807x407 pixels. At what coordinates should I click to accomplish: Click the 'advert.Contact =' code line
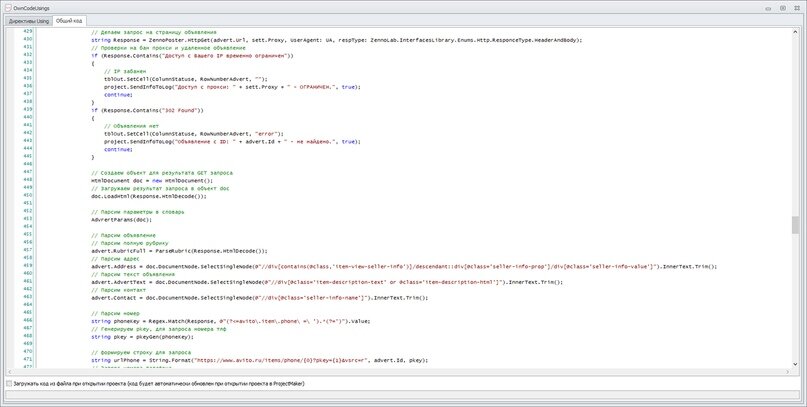pos(259,298)
